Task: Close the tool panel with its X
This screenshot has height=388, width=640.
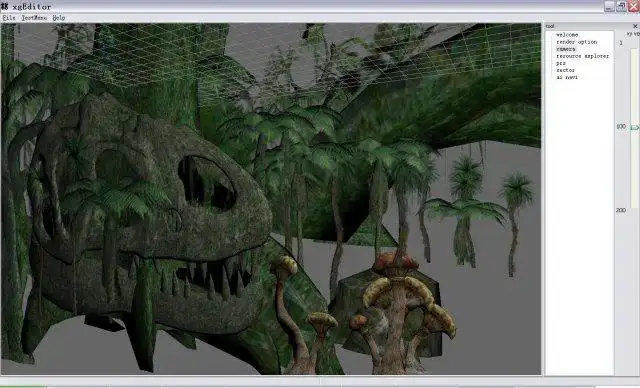Action: point(635,27)
